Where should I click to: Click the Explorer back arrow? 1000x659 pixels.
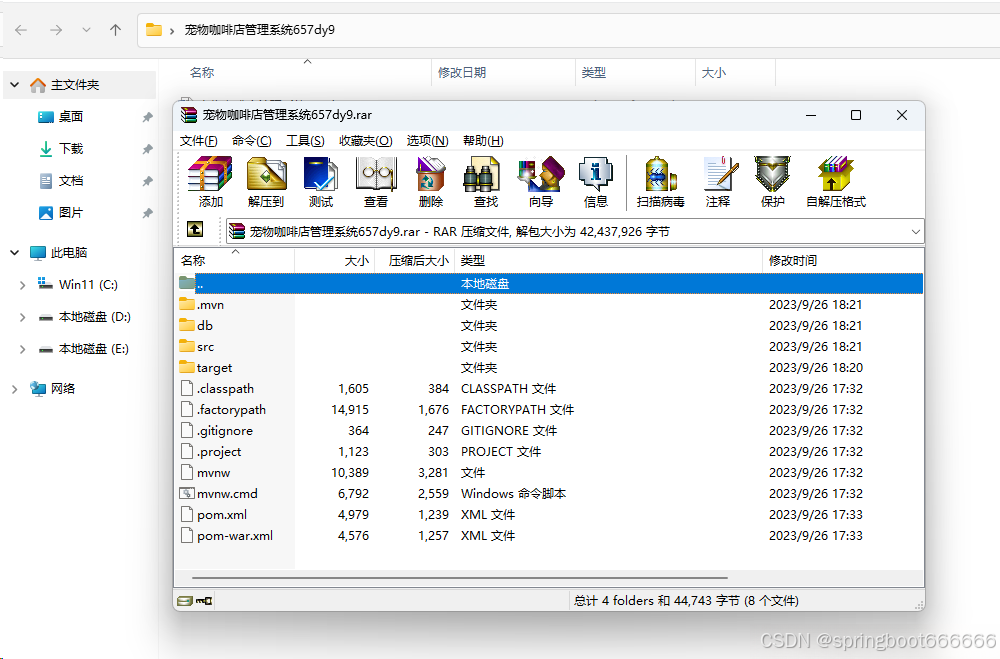(x=21, y=30)
